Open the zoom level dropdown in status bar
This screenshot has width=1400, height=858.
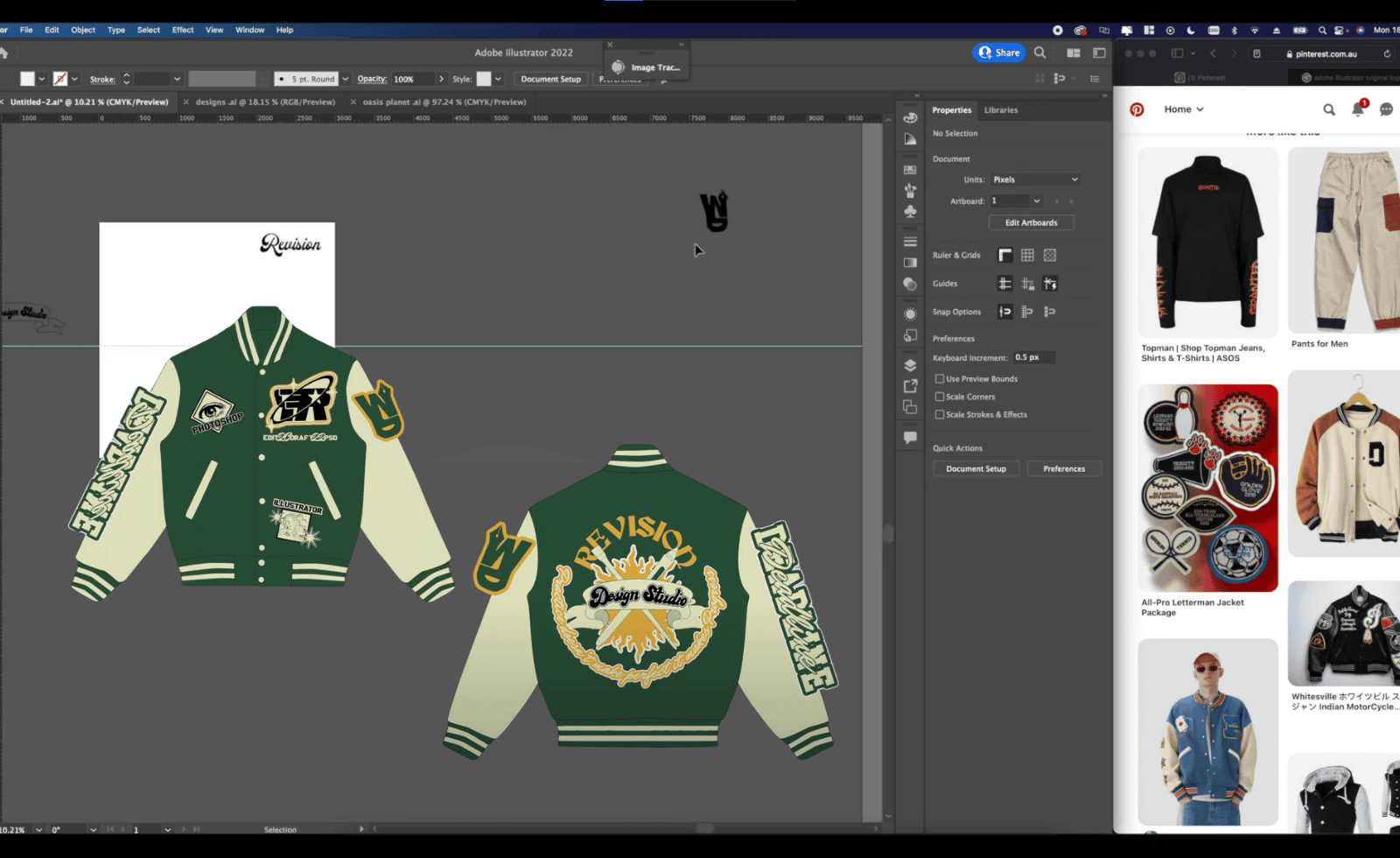click(x=38, y=829)
